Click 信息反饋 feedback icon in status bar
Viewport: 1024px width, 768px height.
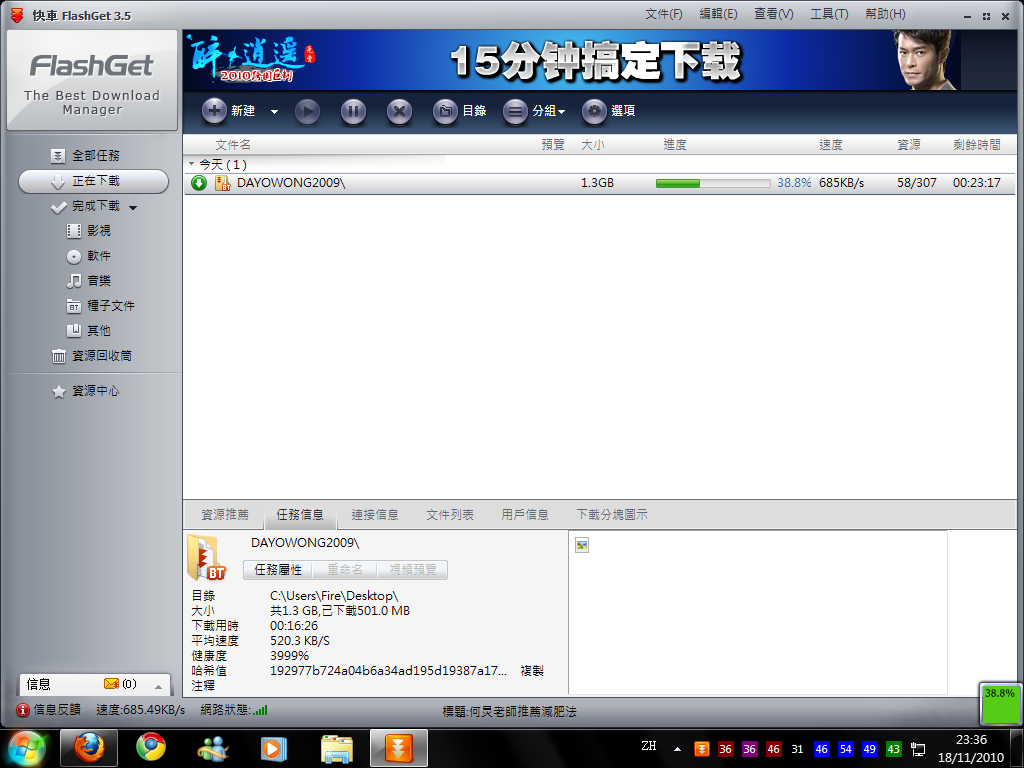point(23,710)
